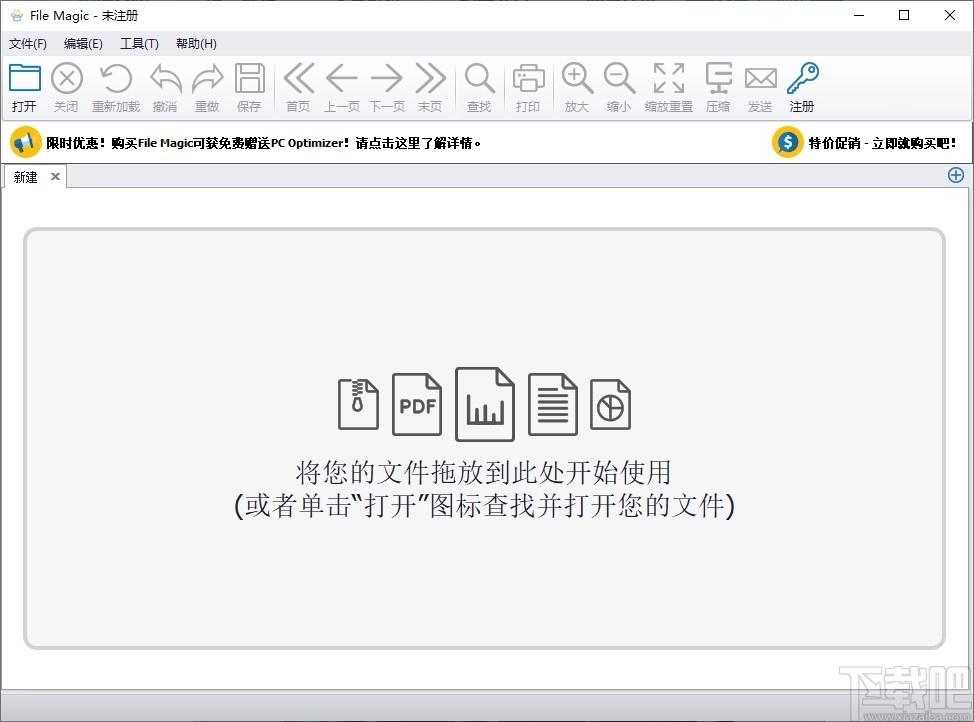This screenshot has width=974, height=722.
Task: Click the 注册 key icon to register
Action: pyautogui.click(x=803, y=79)
